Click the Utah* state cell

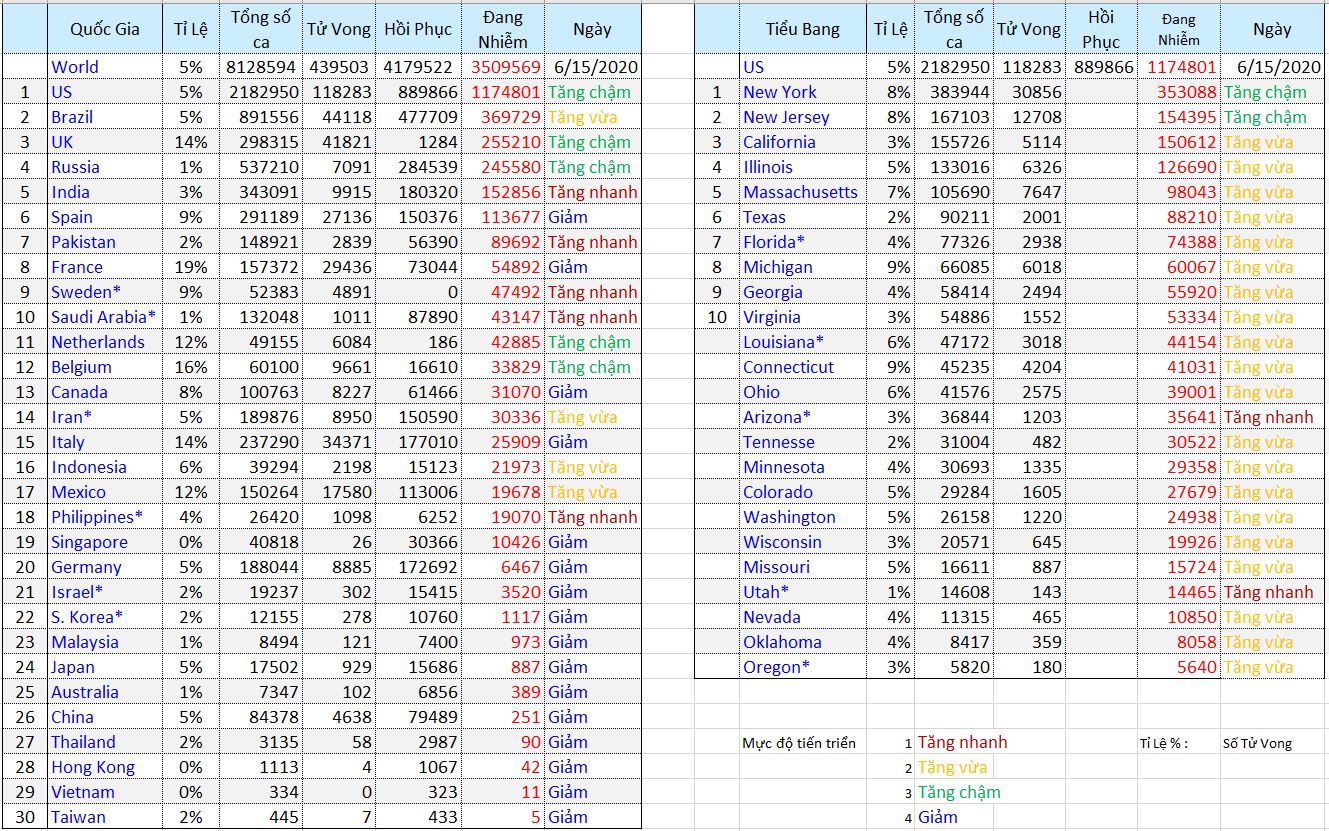(x=802, y=592)
